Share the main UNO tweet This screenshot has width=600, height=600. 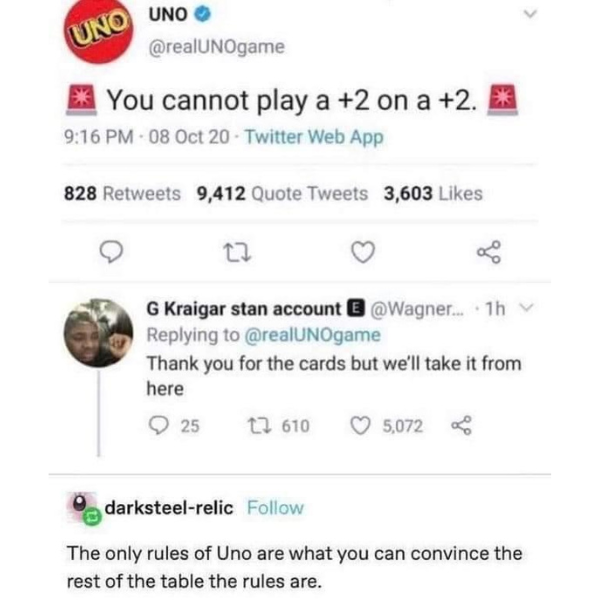[489, 252]
